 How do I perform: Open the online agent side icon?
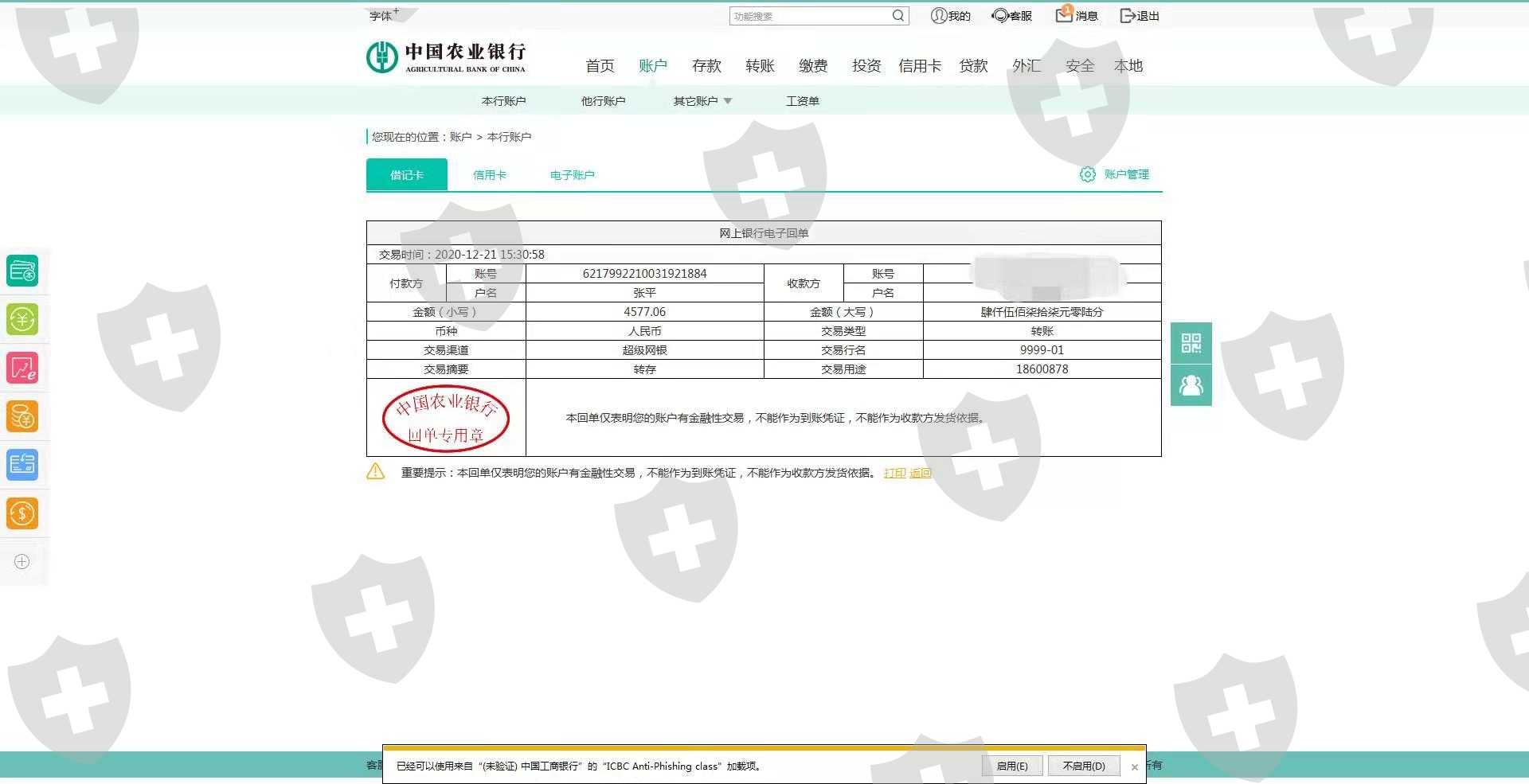(1191, 385)
